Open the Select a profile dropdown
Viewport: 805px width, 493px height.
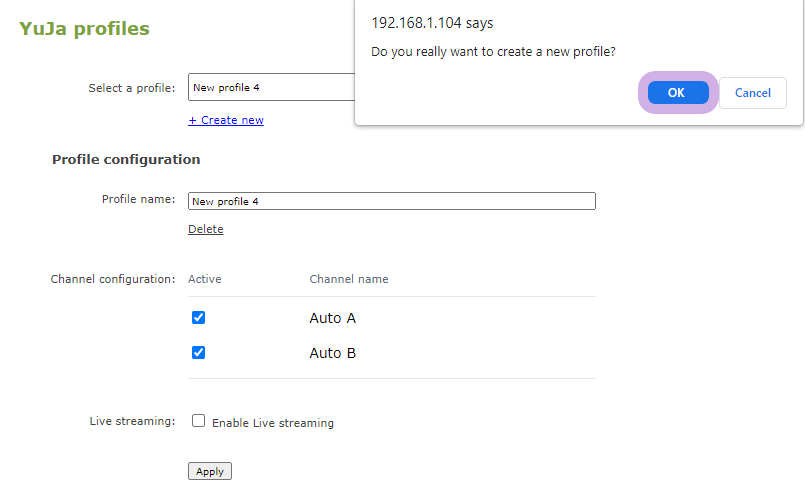coord(270,88)
